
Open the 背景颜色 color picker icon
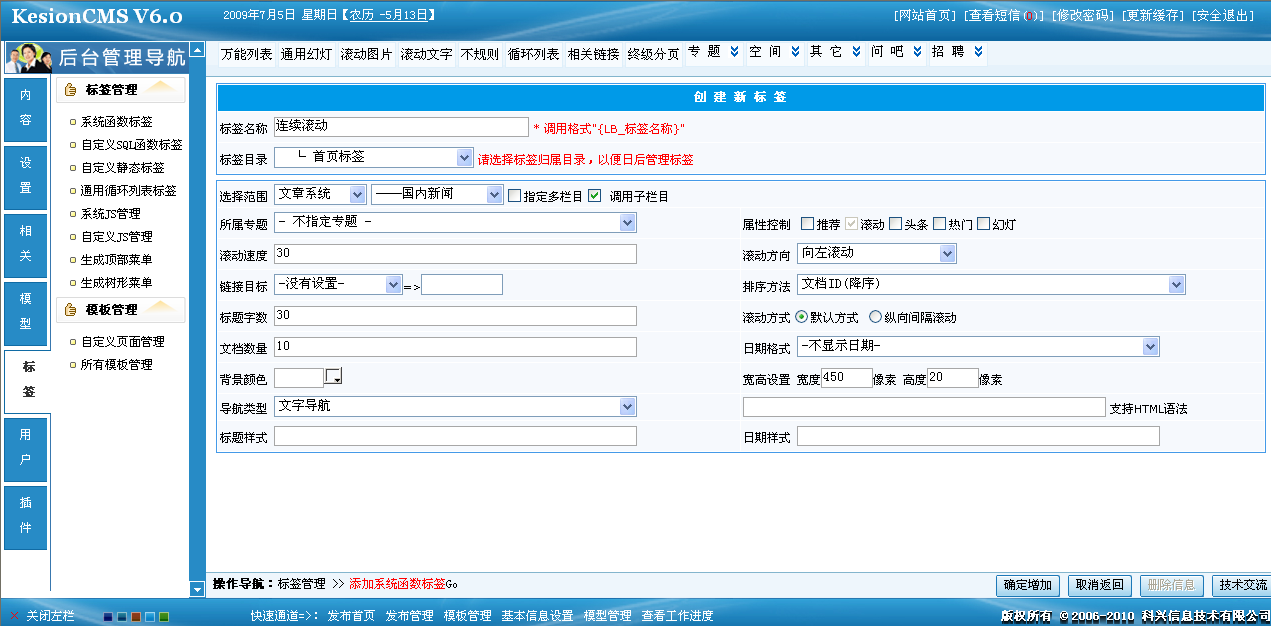click(x=331, y=377)
